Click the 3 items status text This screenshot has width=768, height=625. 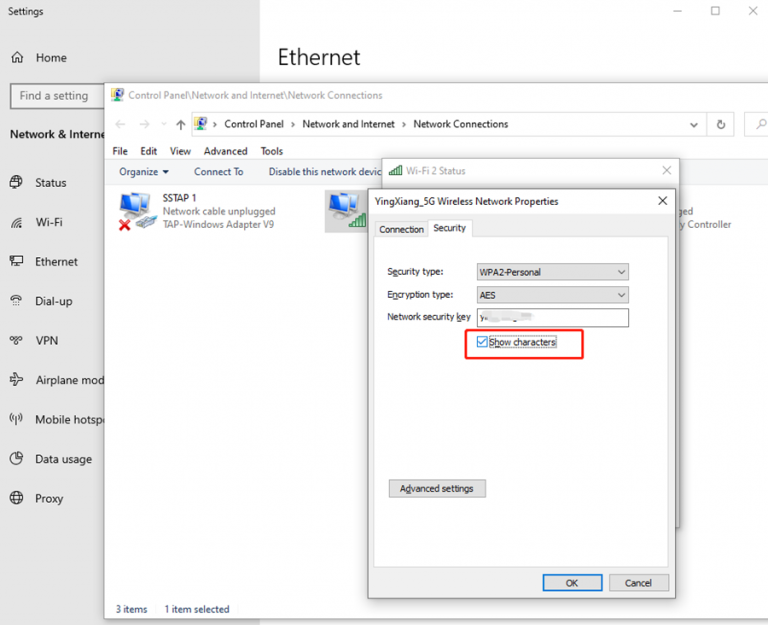coord(131,609)
